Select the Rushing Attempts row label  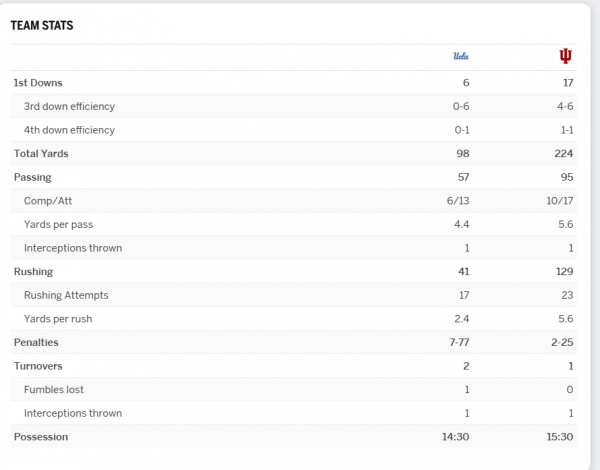(66, 295)
